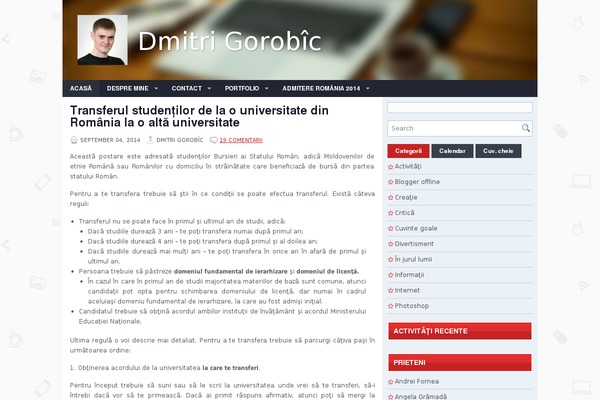Click the star icon next to În jurul lumii
The width and height of the screenshot is (600, 400).
point(391,260)
